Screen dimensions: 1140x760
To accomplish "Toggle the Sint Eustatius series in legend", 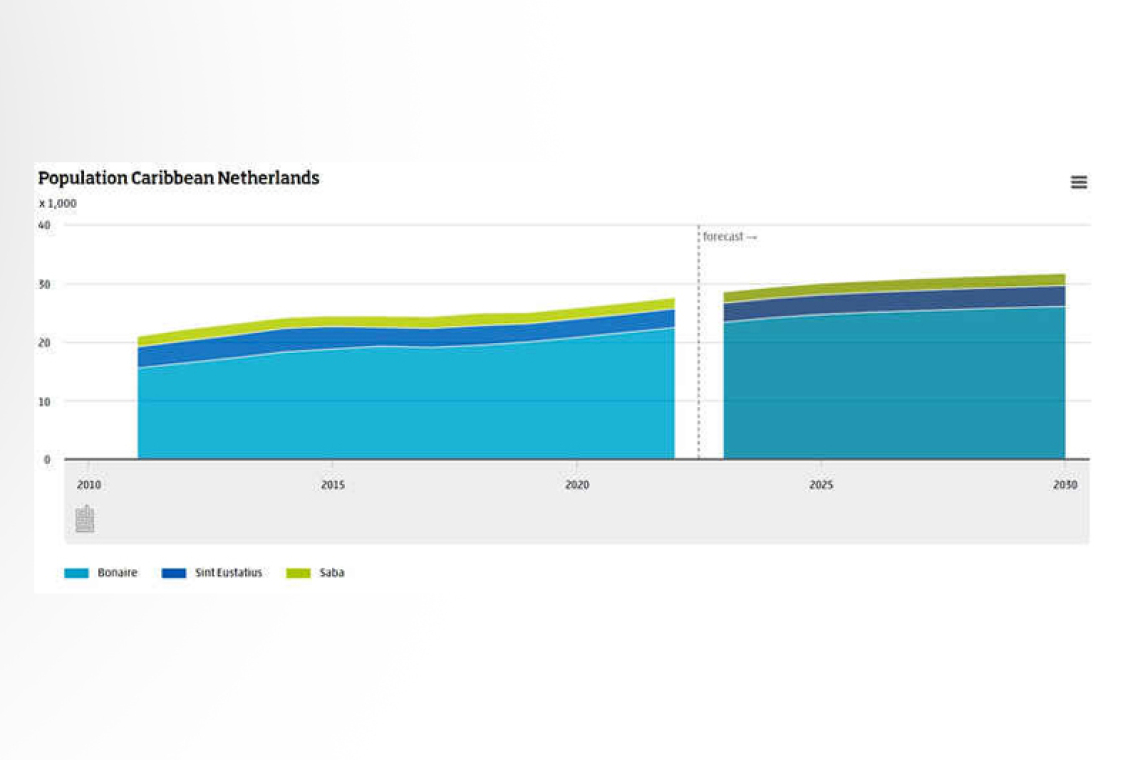I will (212, 573).
